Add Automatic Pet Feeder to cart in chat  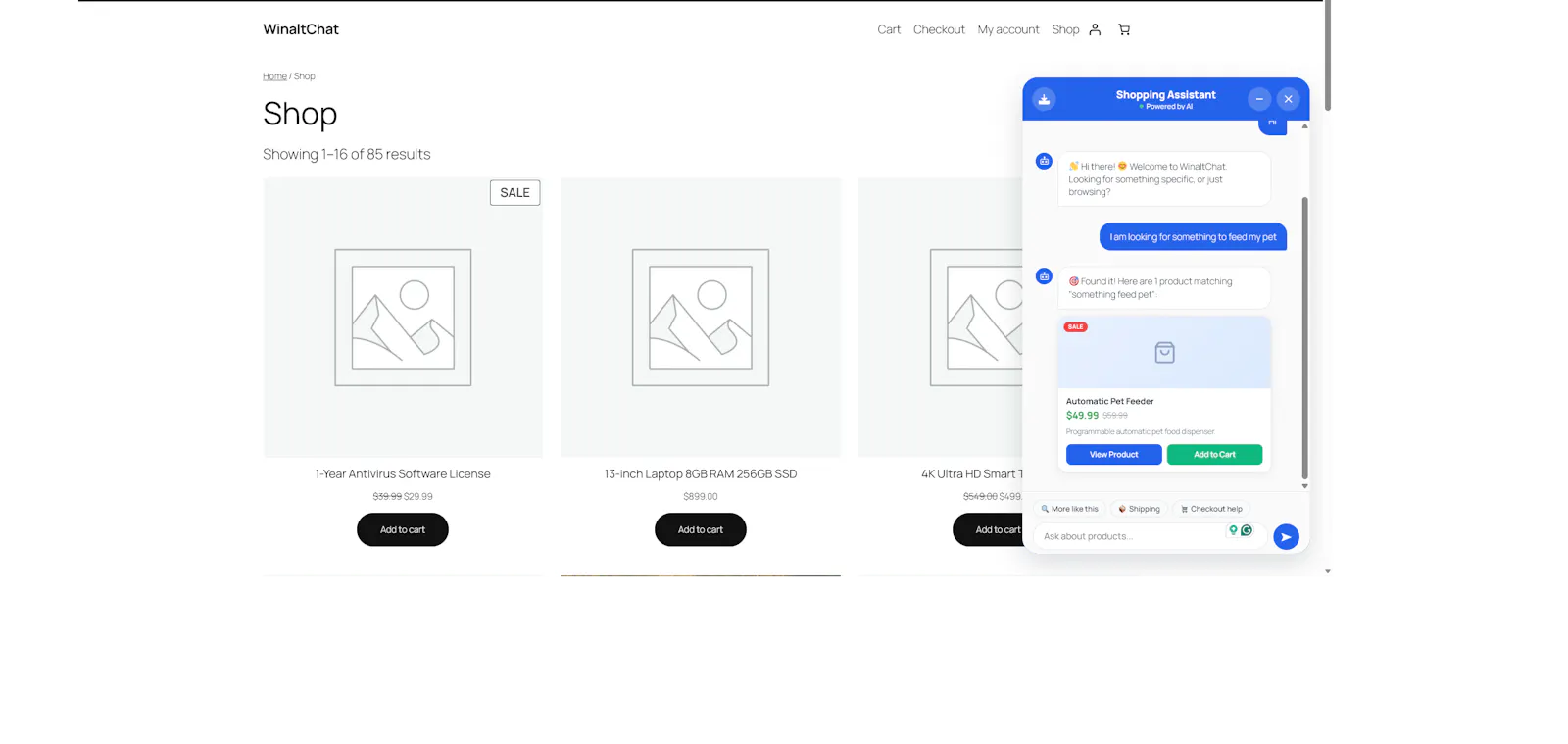point(1214,455)
